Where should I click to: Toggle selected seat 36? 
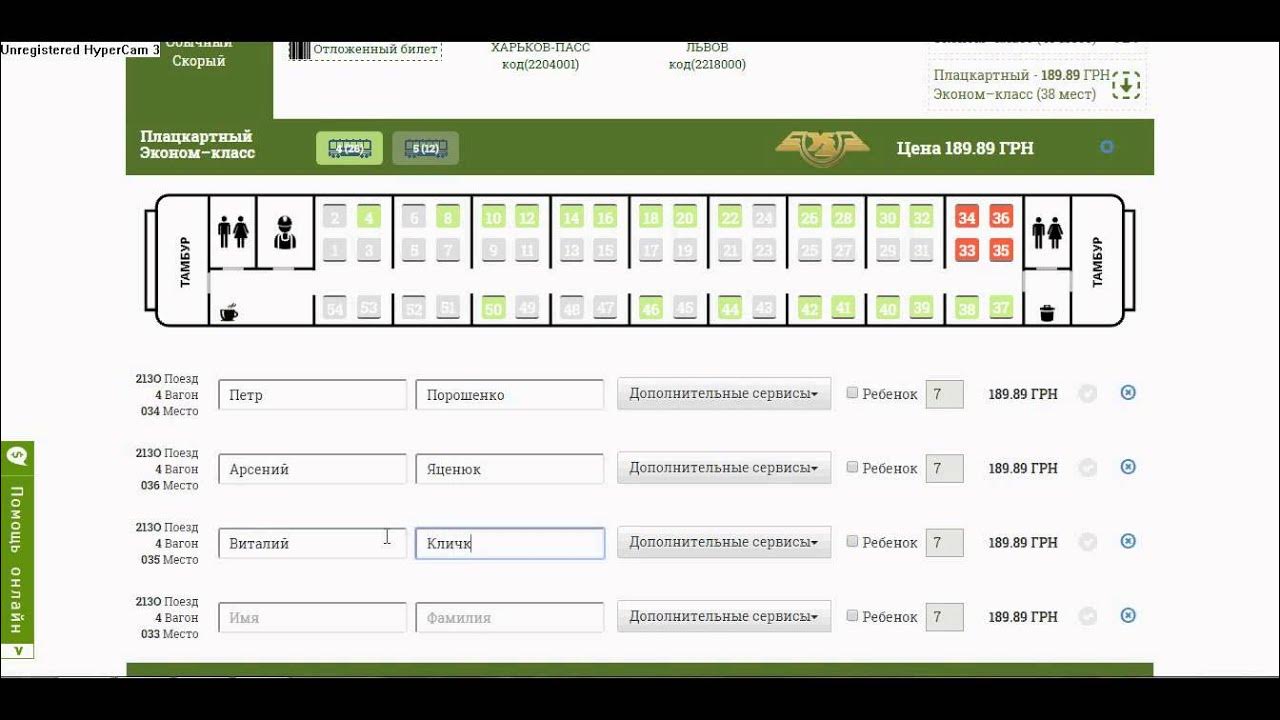(x=1001, y=218)
